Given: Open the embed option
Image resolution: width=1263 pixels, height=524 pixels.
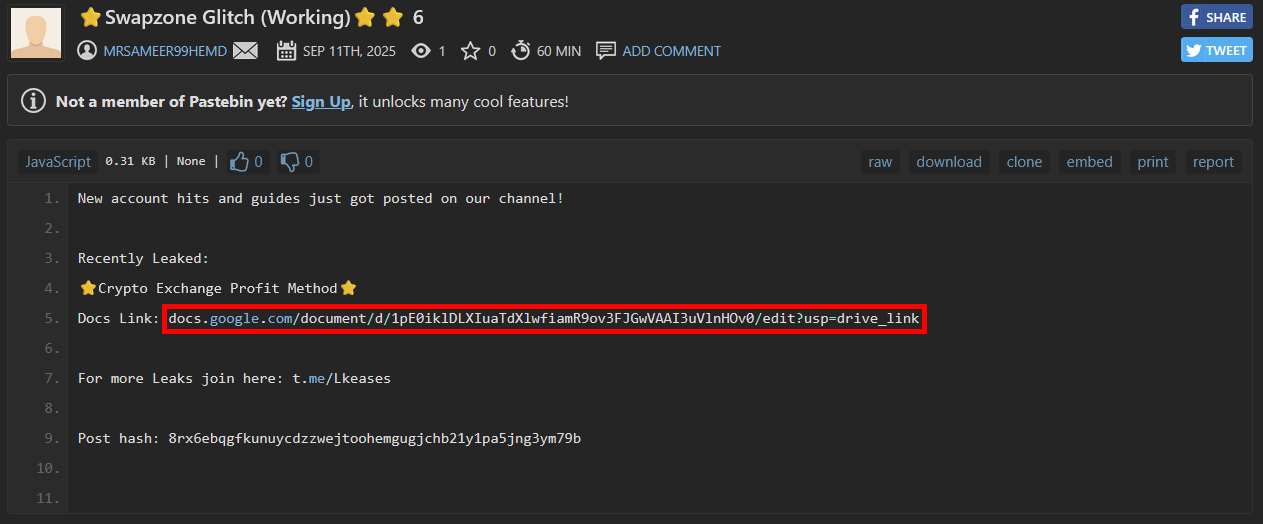Looking at the screenshot, I should pyautogui.click(x=1089, y=162).
